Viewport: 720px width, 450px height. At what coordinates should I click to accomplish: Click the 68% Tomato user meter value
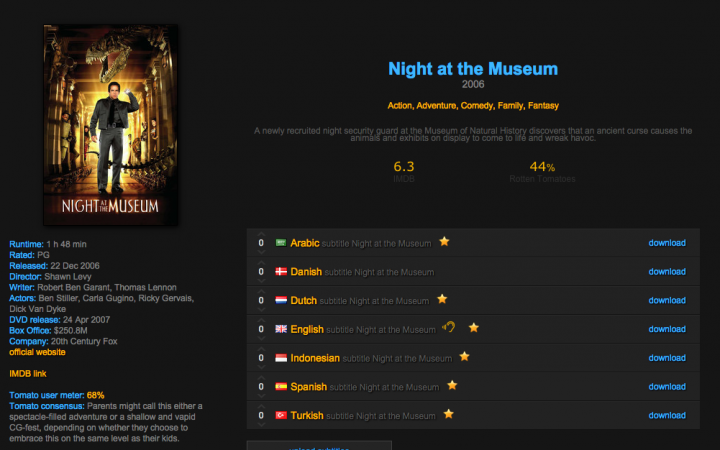pos(96,395)
